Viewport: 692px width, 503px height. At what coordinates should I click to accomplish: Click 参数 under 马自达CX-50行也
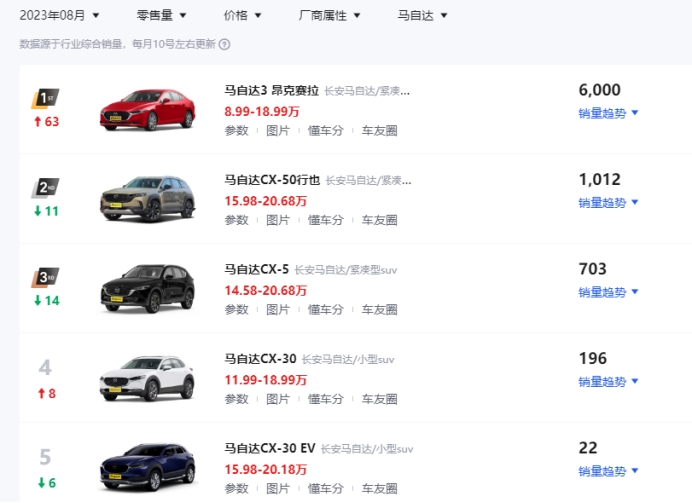(237, 220)
